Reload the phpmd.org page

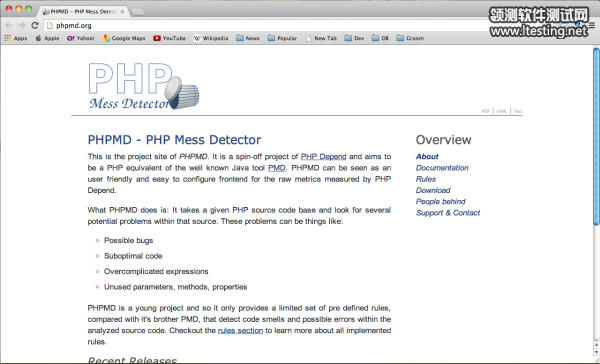click(x=35, y=25)
